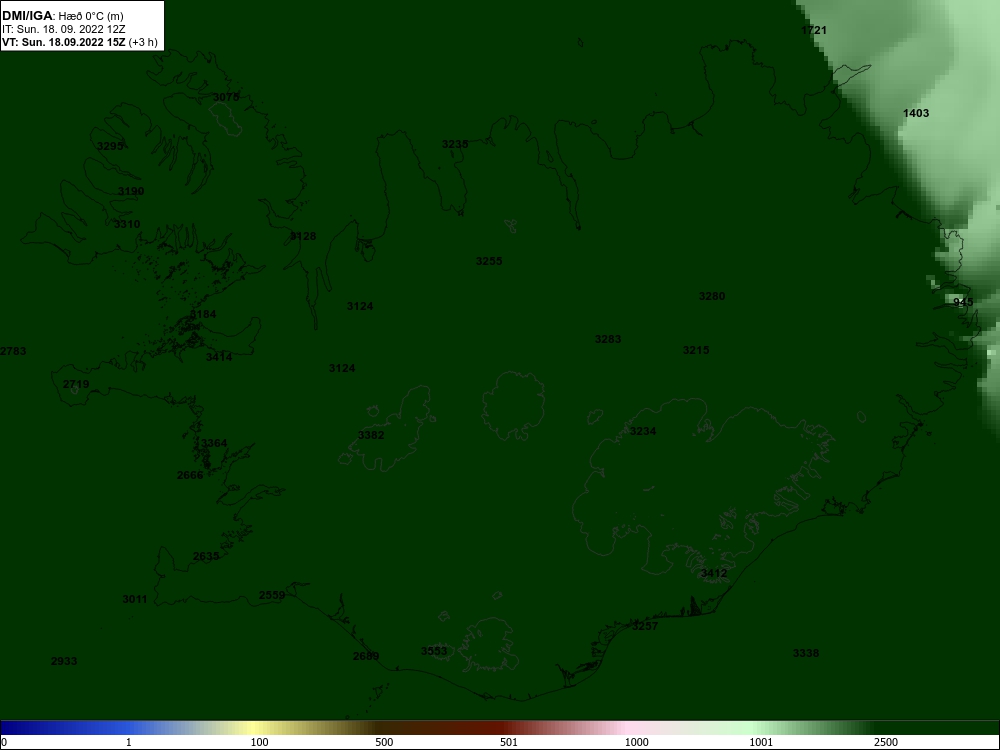Select the valid time line 'VT: Sun. 18.09.2022 15Z'
The width and height of the screenshot is (1000, 750).
click(64, 43)
